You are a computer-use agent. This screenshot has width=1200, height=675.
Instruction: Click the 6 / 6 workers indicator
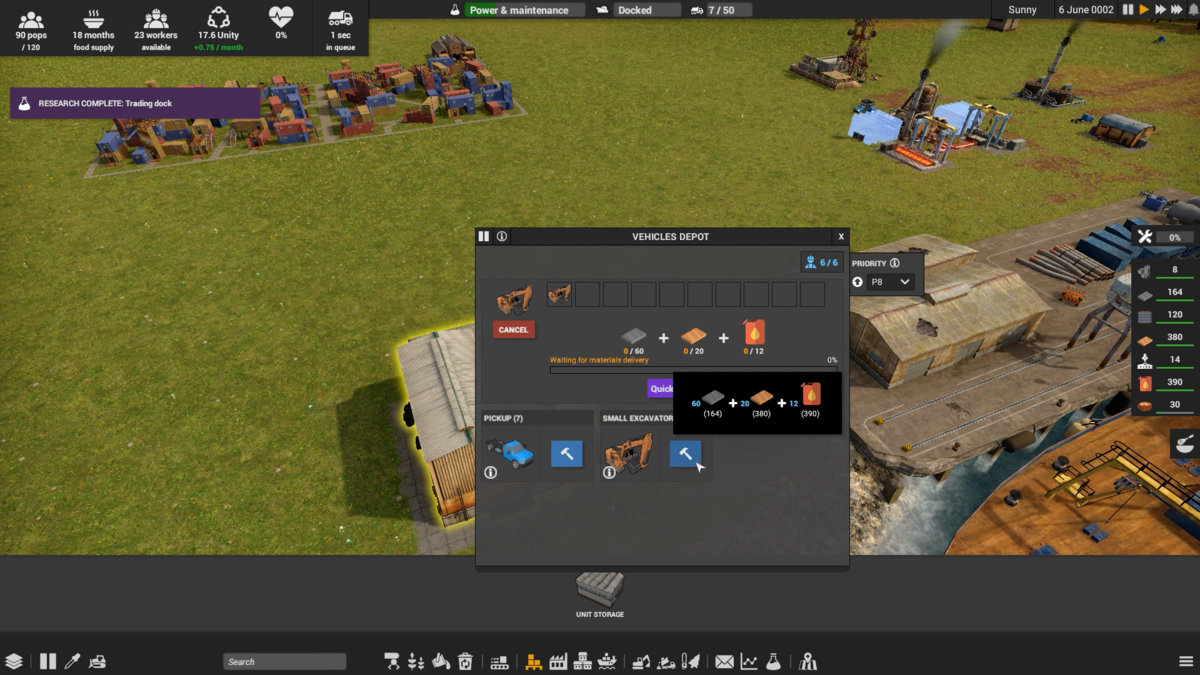[x=821, y=262]
